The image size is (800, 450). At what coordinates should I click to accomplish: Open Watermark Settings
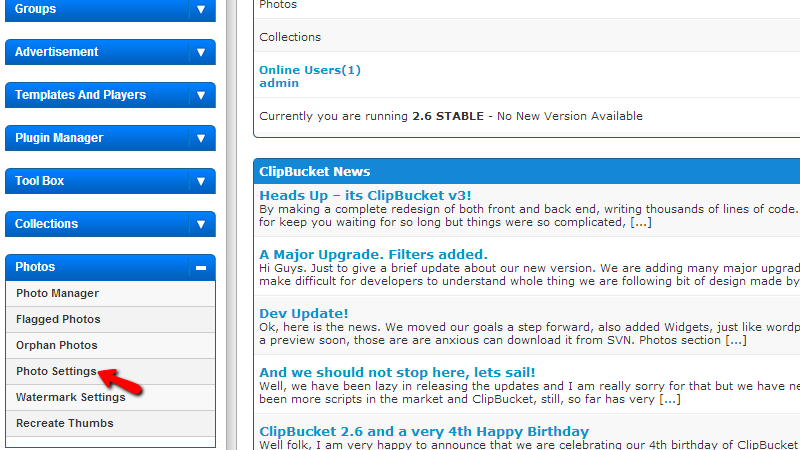pos(110,397)
